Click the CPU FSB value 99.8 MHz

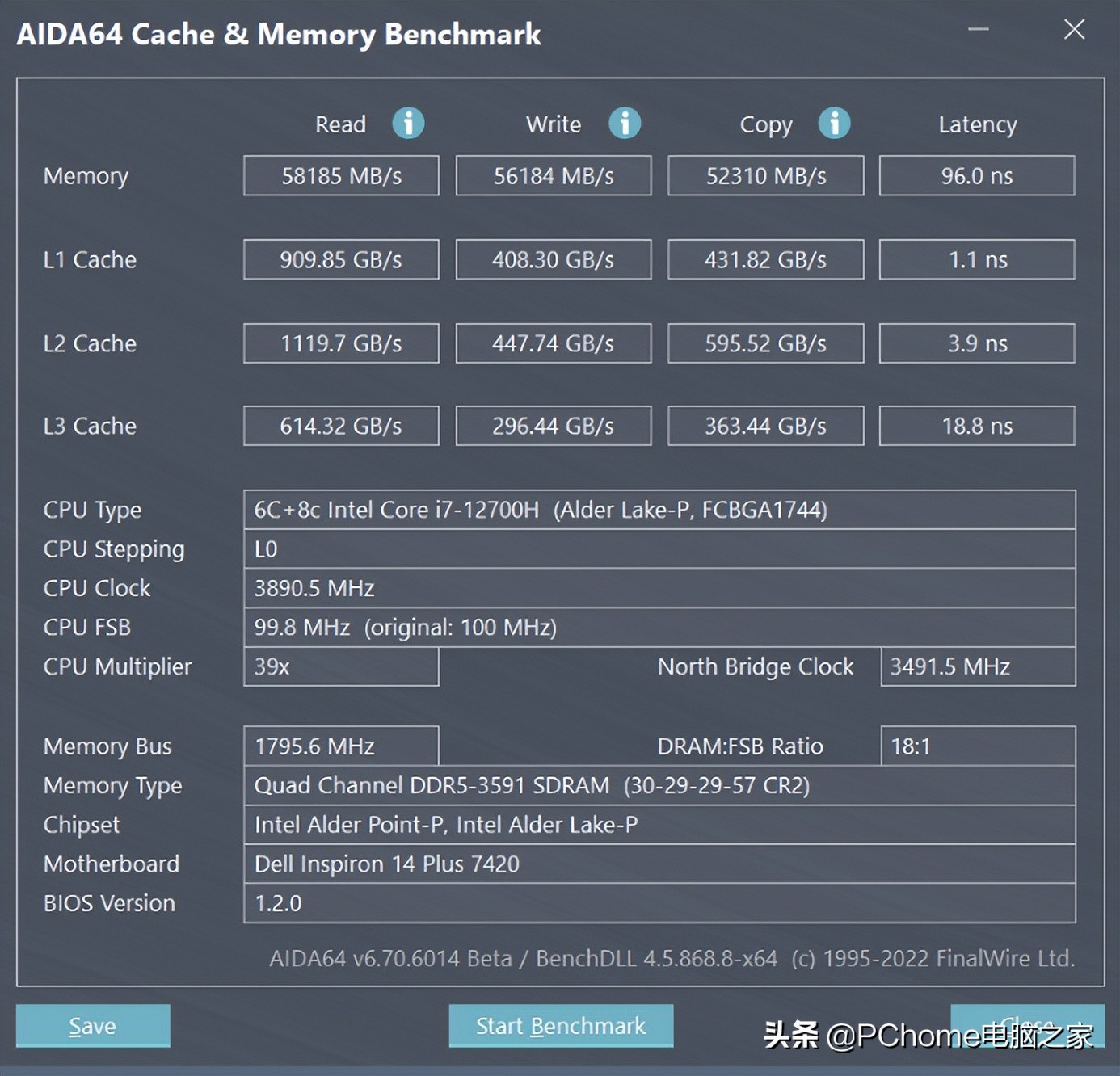pyautogui.click(x=659, y=628)
